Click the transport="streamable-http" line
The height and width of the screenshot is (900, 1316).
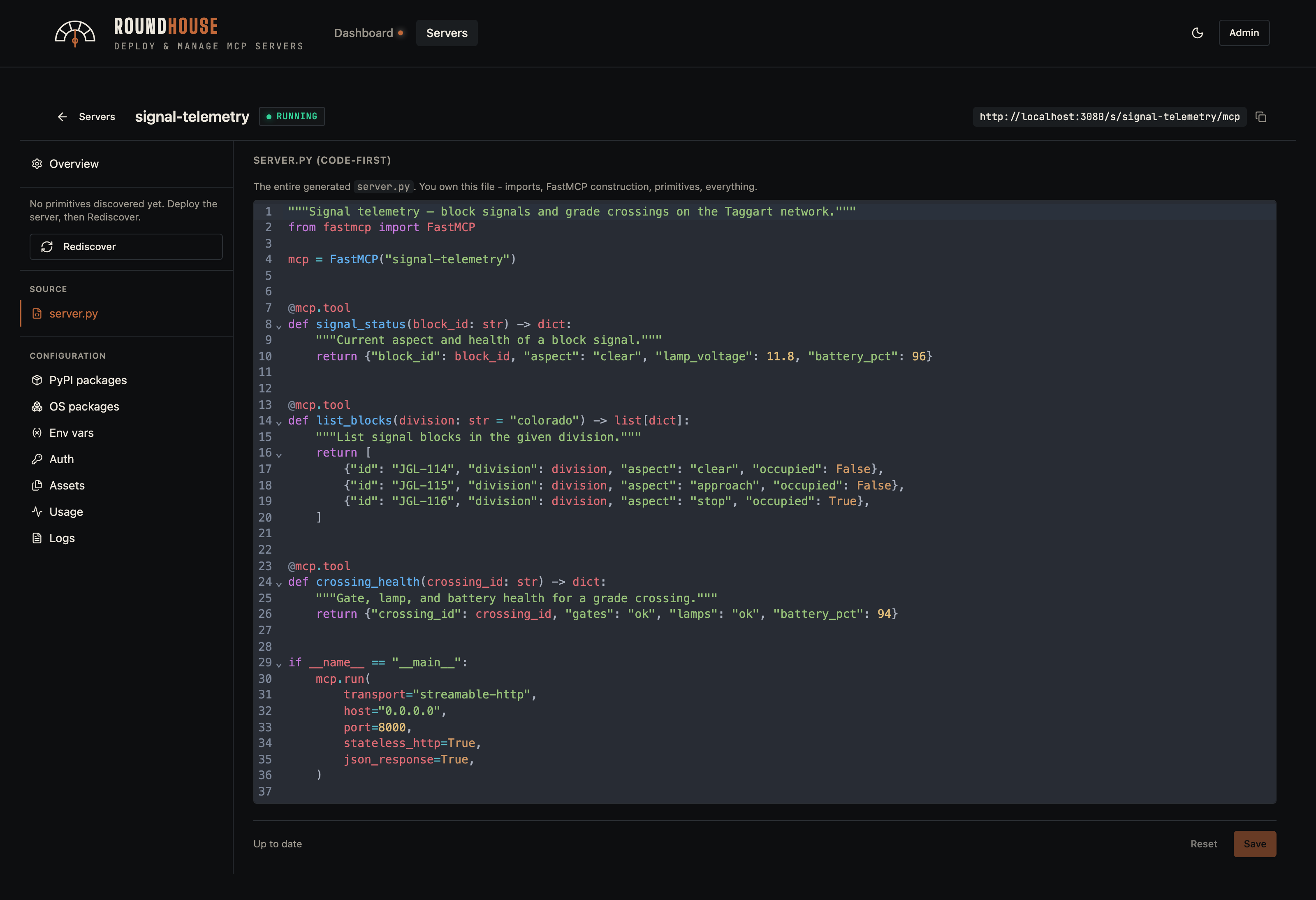[x=440, y=694]
